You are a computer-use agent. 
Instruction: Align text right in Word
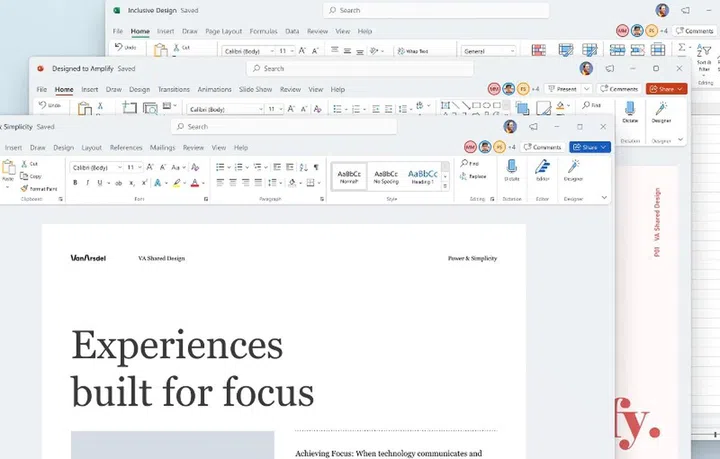coord(246,183)
